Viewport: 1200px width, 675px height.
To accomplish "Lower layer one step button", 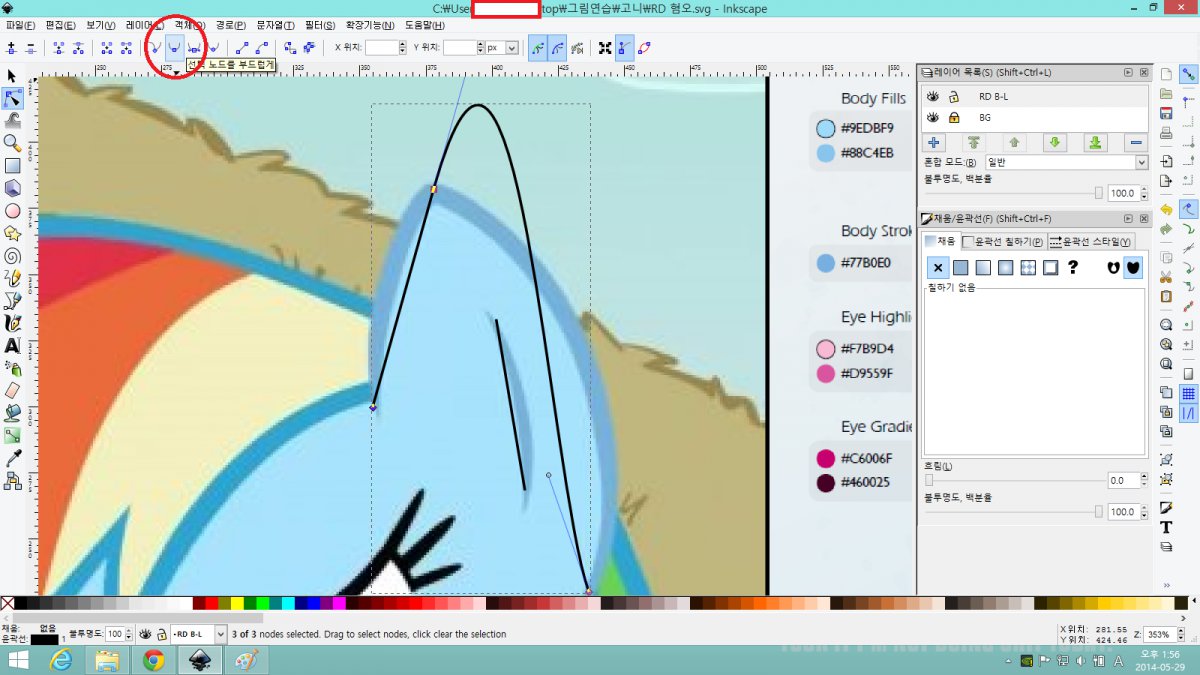I will pos(1054,142).
